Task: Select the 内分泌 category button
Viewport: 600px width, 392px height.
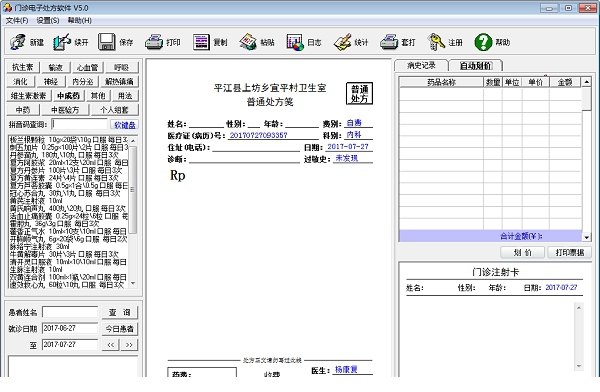Action: (83, 82)
